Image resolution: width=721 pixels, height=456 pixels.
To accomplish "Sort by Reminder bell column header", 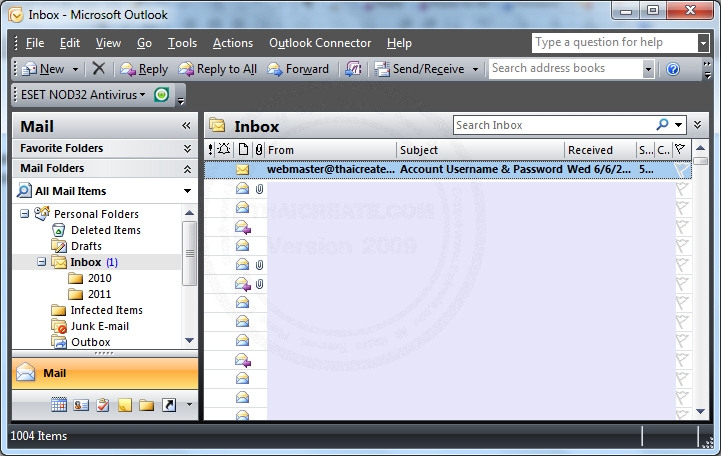I will [x=224, y=149].
